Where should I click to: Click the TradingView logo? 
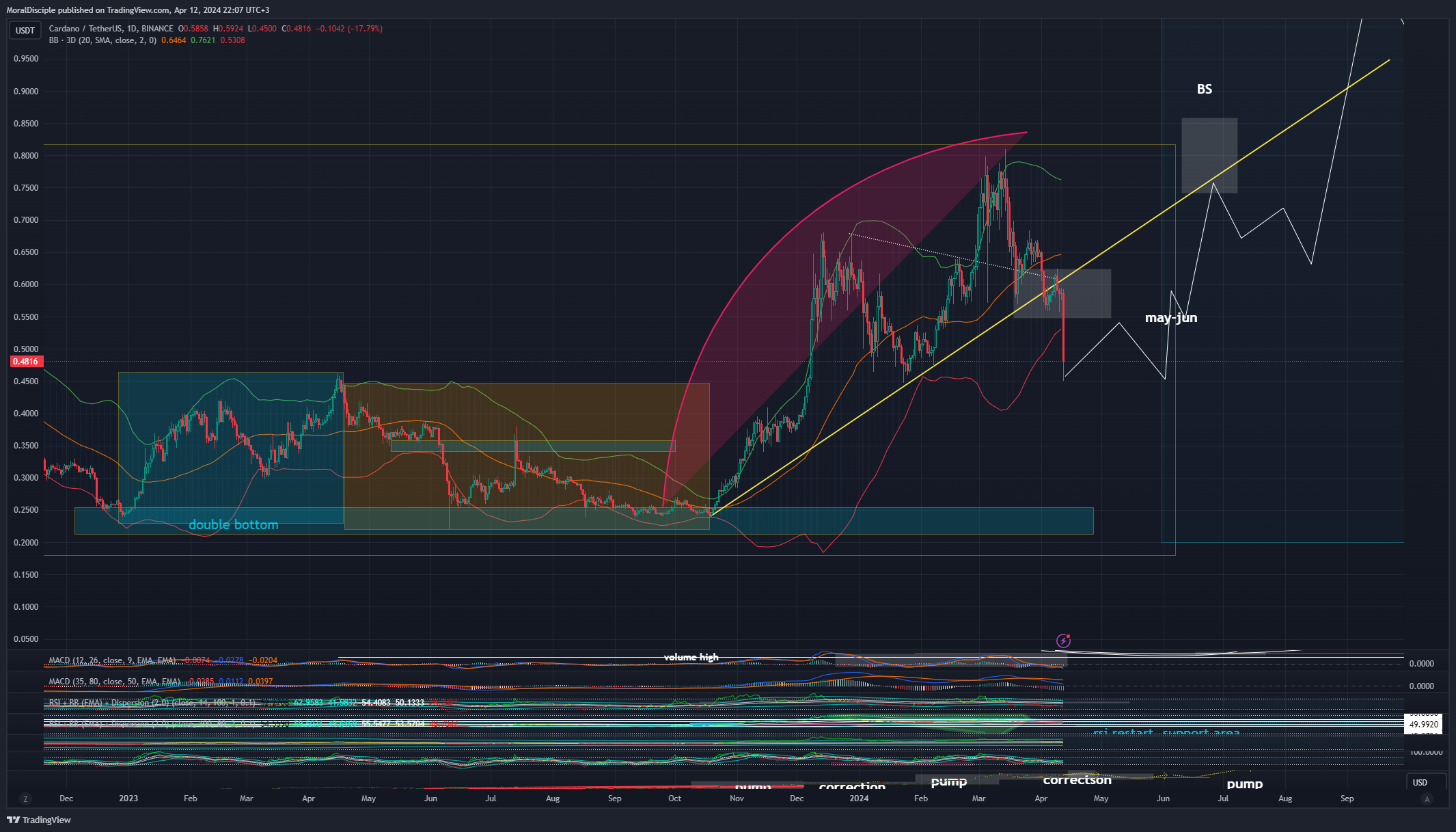click(39, 820)
